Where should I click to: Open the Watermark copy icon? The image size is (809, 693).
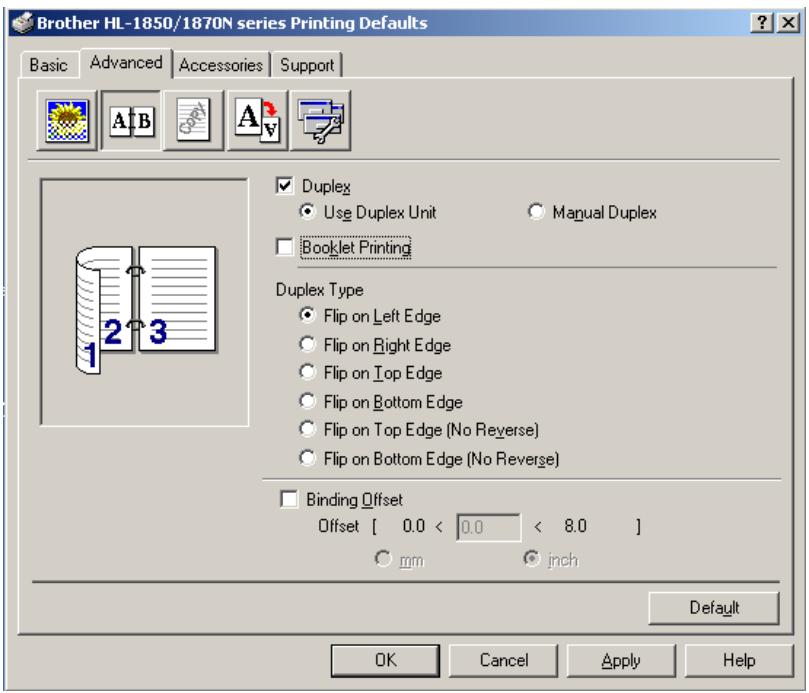193,121
